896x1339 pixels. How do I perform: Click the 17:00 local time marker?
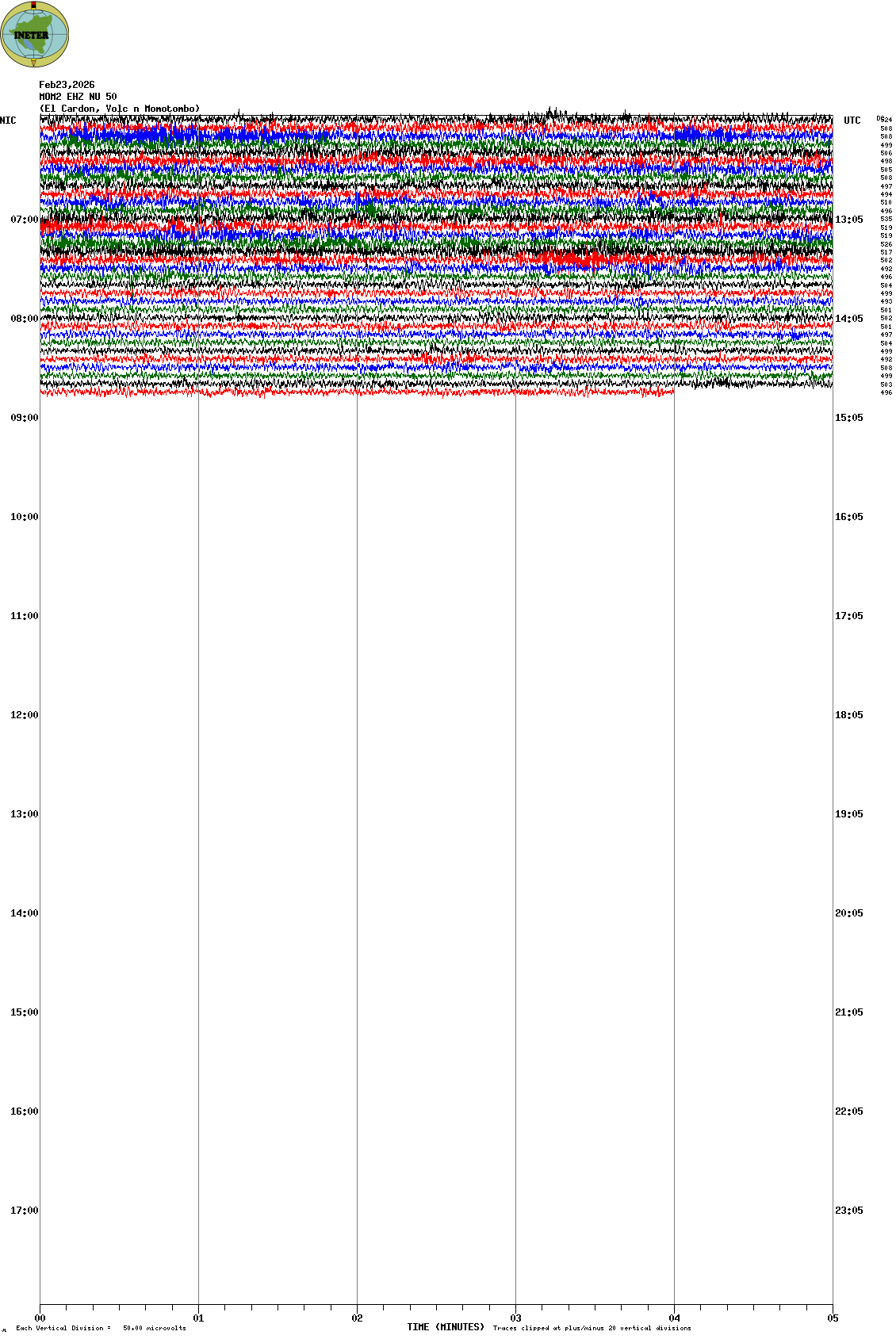[24, 1211]
